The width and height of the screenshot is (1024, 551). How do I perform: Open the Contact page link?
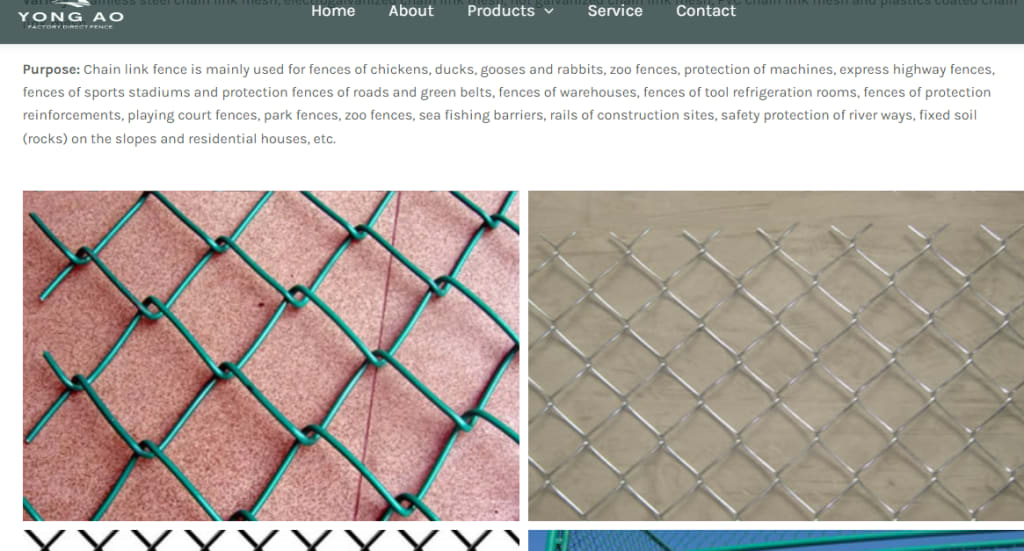[x=705, y=11]
